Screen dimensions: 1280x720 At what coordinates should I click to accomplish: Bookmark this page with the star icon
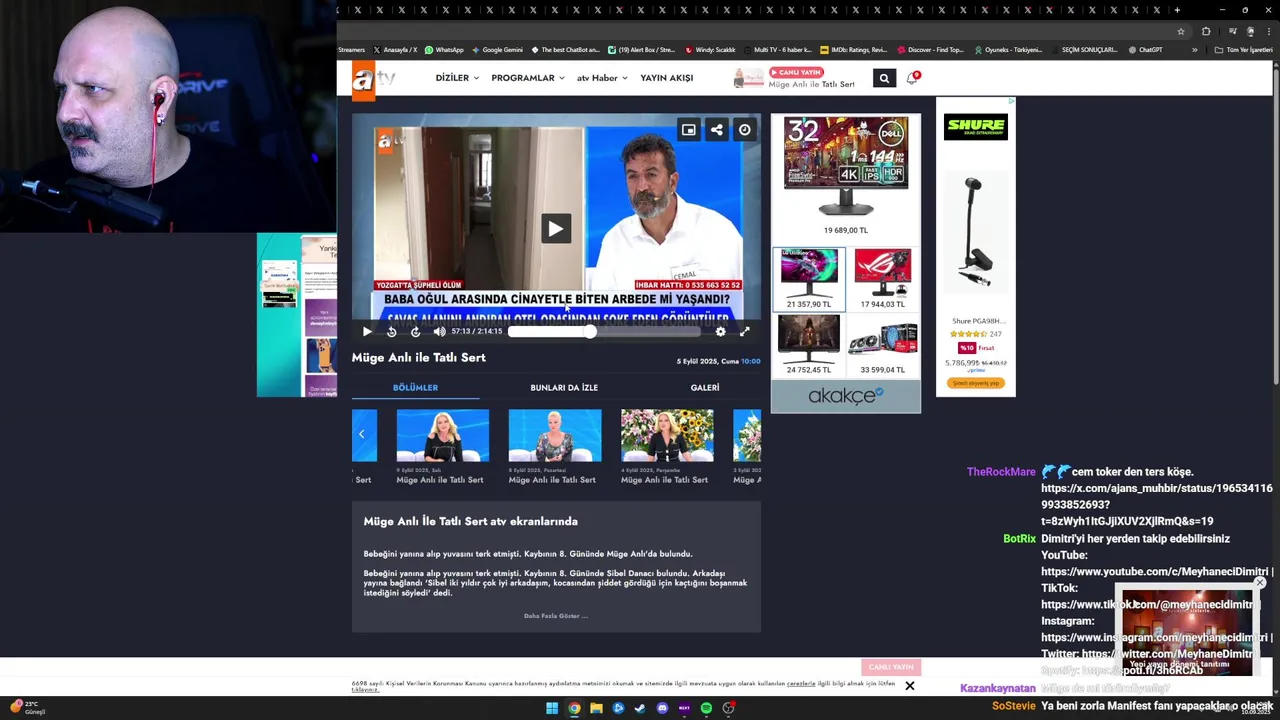pyautogui.click(x=1180, y=31)
